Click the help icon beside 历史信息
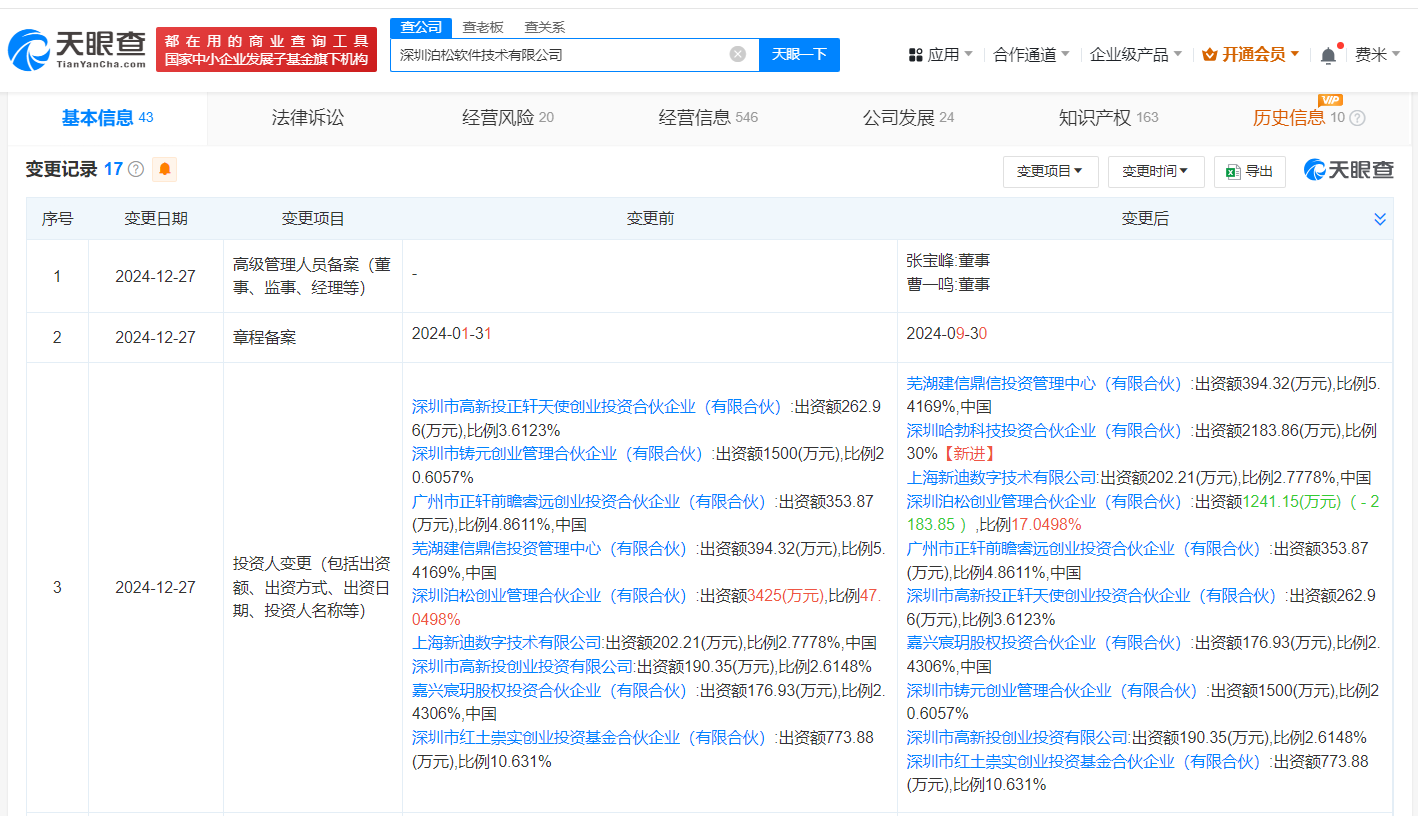1418x816 pixels. tap(1357, 118)
